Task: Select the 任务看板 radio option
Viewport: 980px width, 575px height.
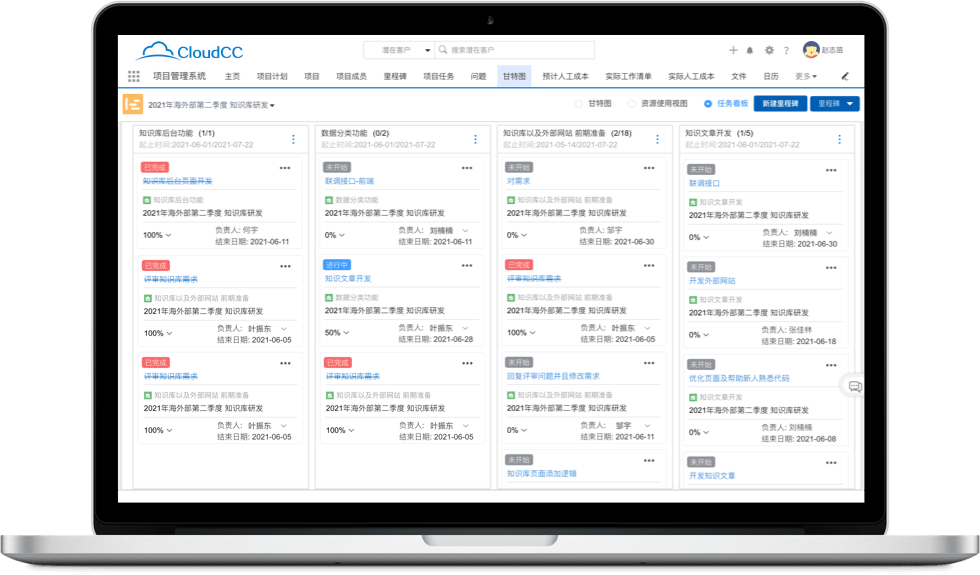Action: [x=708, y=103]
